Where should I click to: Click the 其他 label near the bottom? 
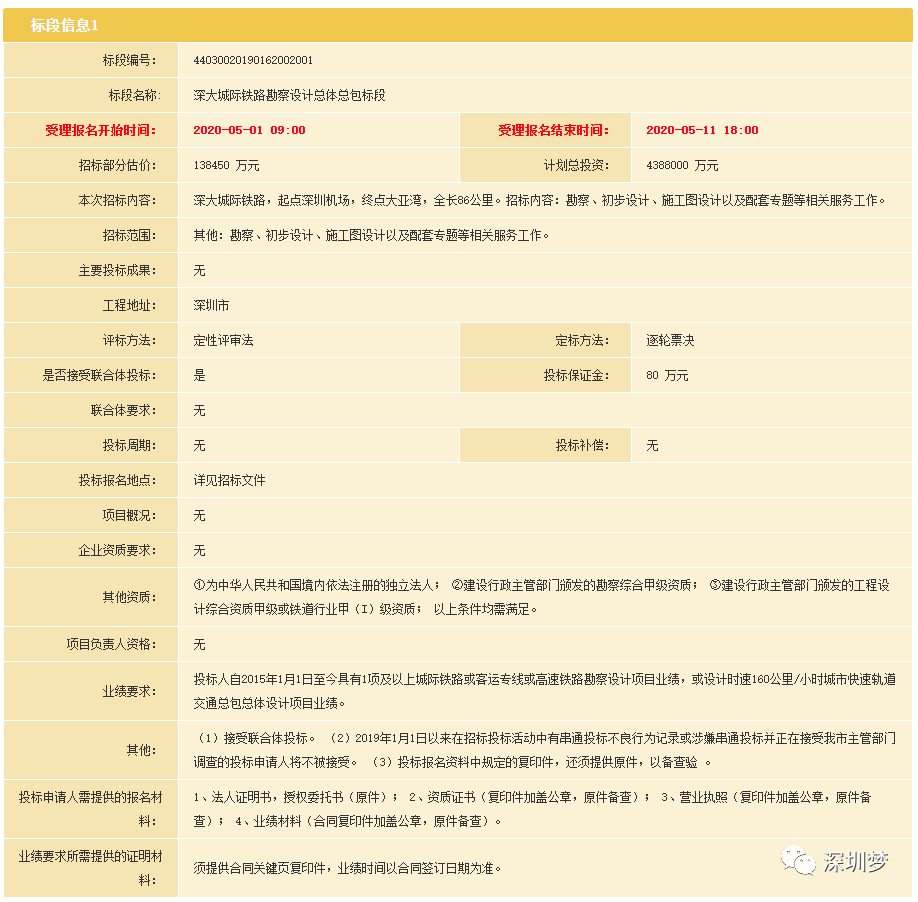tap(141, 750)
